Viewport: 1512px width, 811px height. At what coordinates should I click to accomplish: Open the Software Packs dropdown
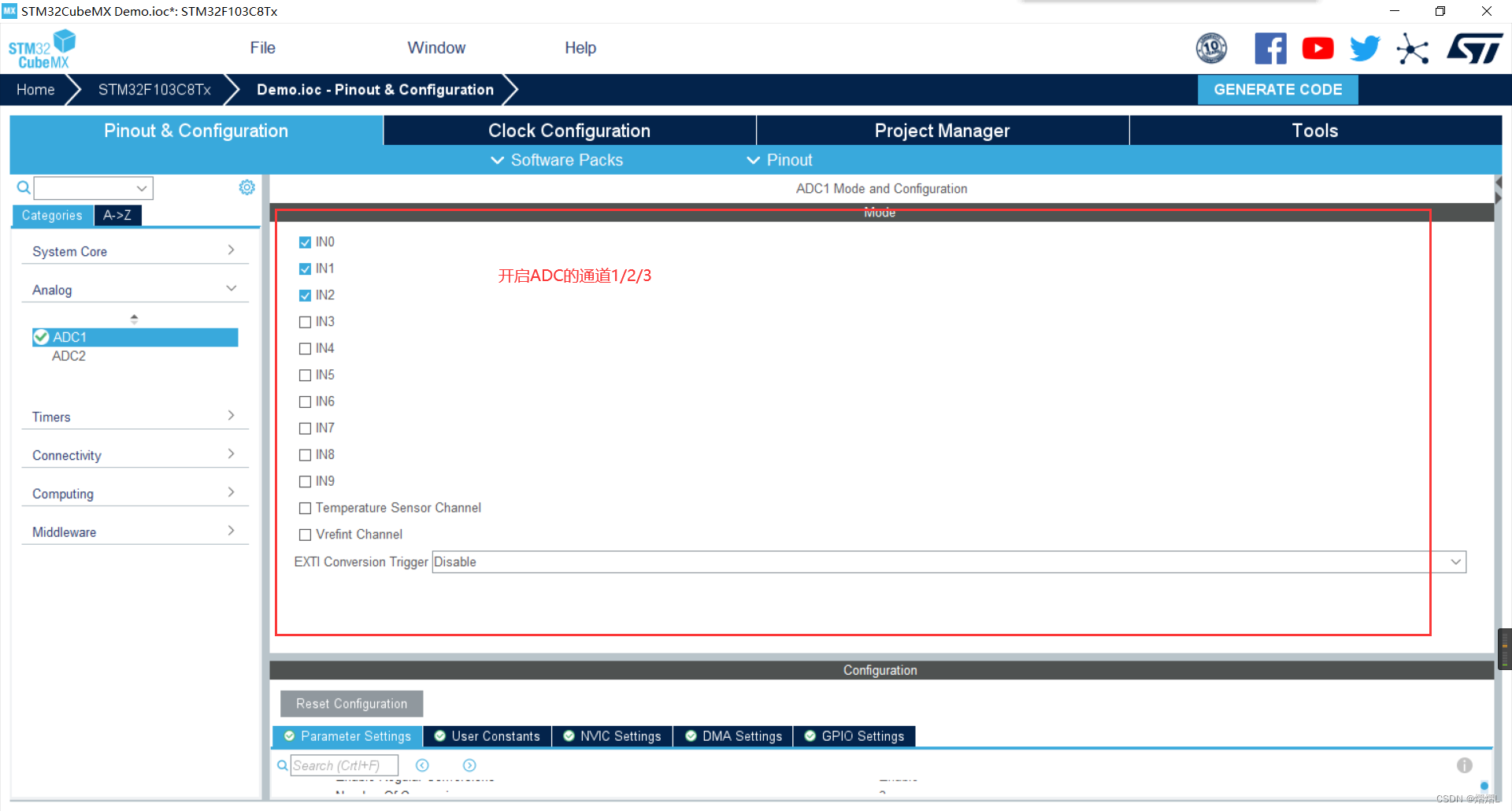coord(557,160)
